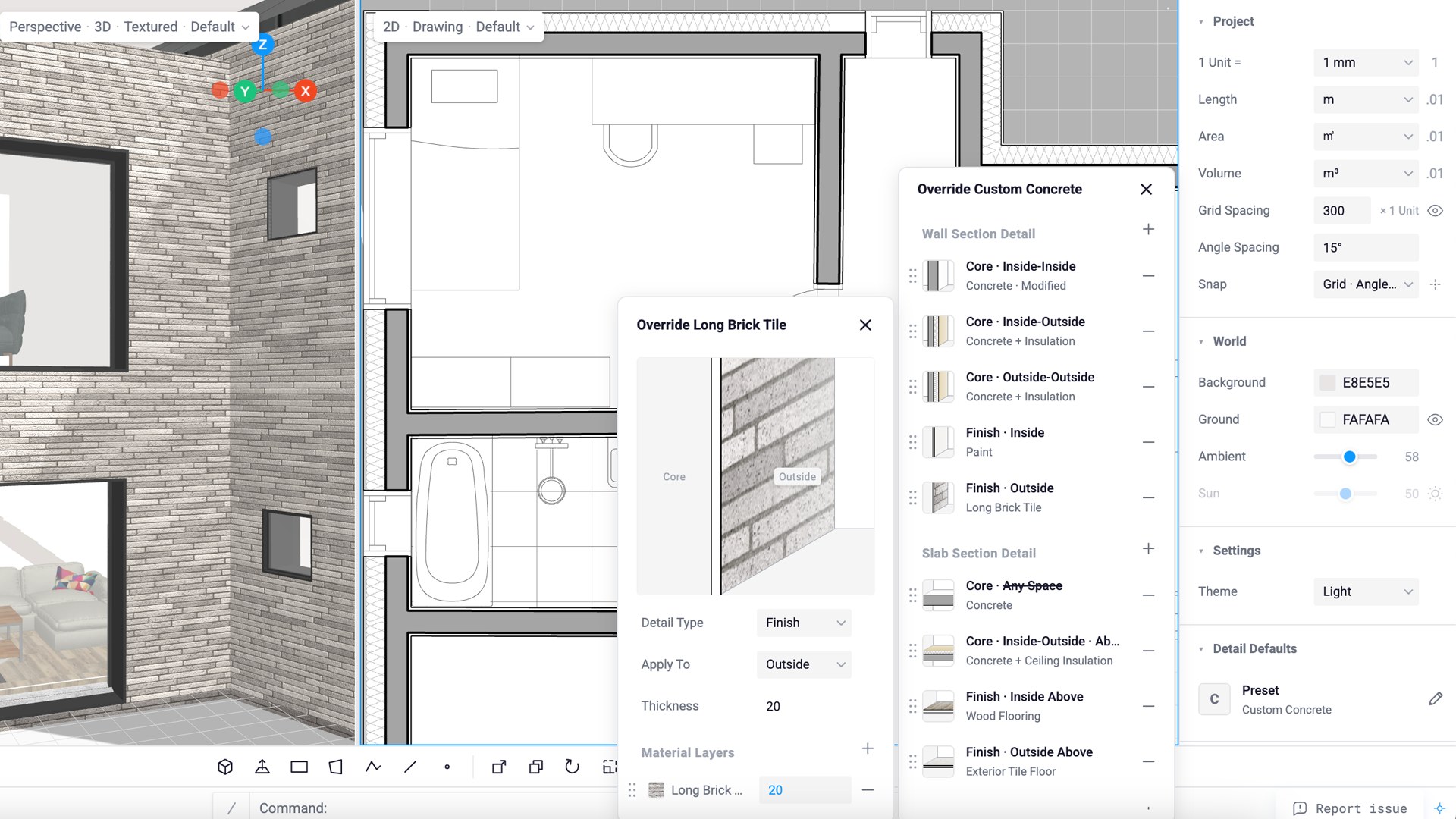
Task: Select the quadrilateral shape tool
Action: pyautogui.click(x=336, y=767)
